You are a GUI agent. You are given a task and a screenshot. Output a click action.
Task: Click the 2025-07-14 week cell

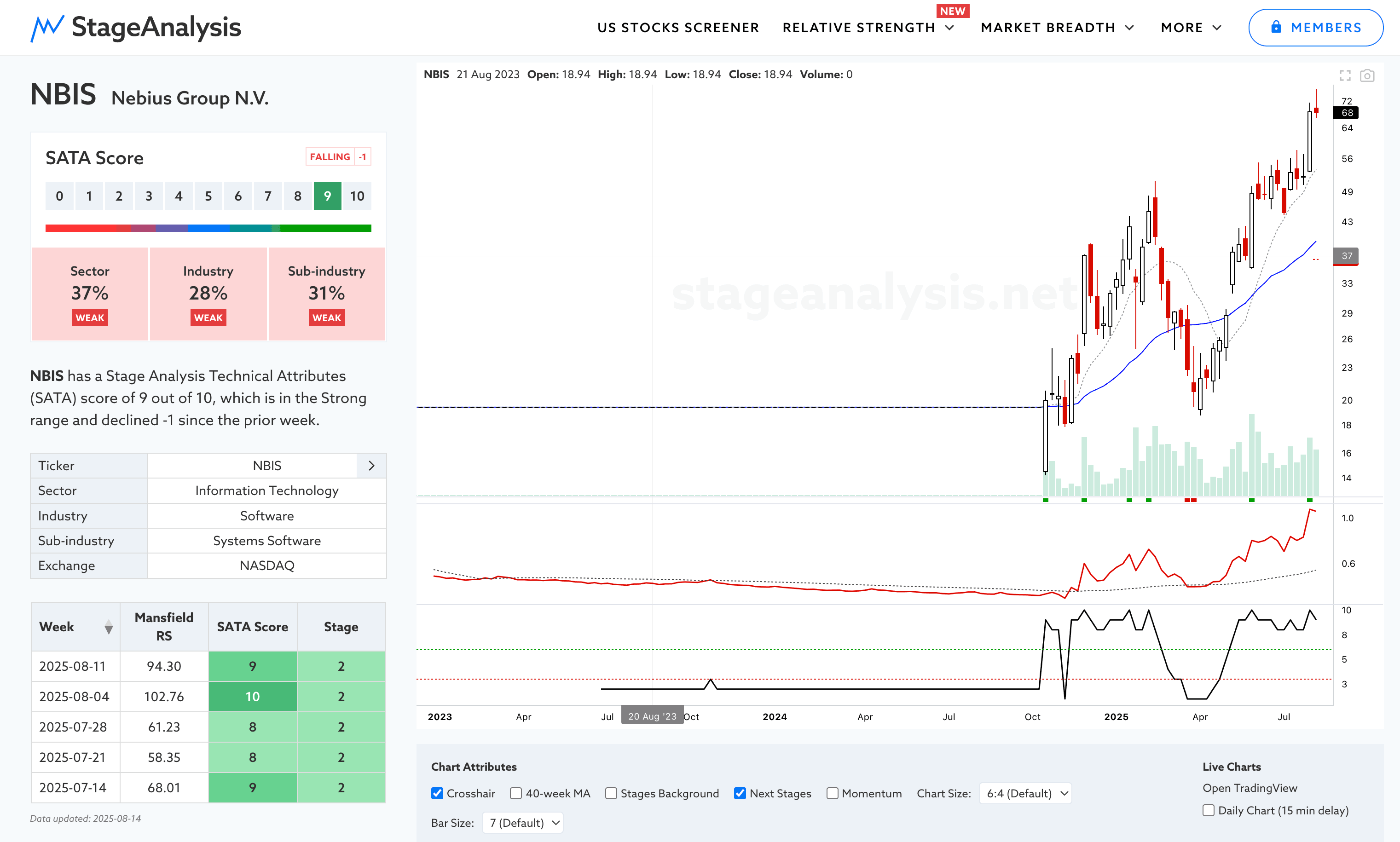point(75,788)
